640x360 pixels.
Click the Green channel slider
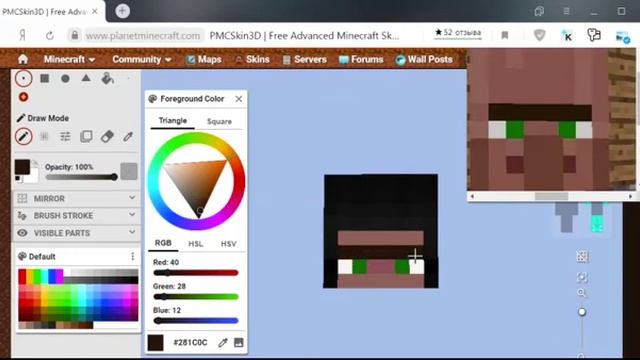click(196, 297)
